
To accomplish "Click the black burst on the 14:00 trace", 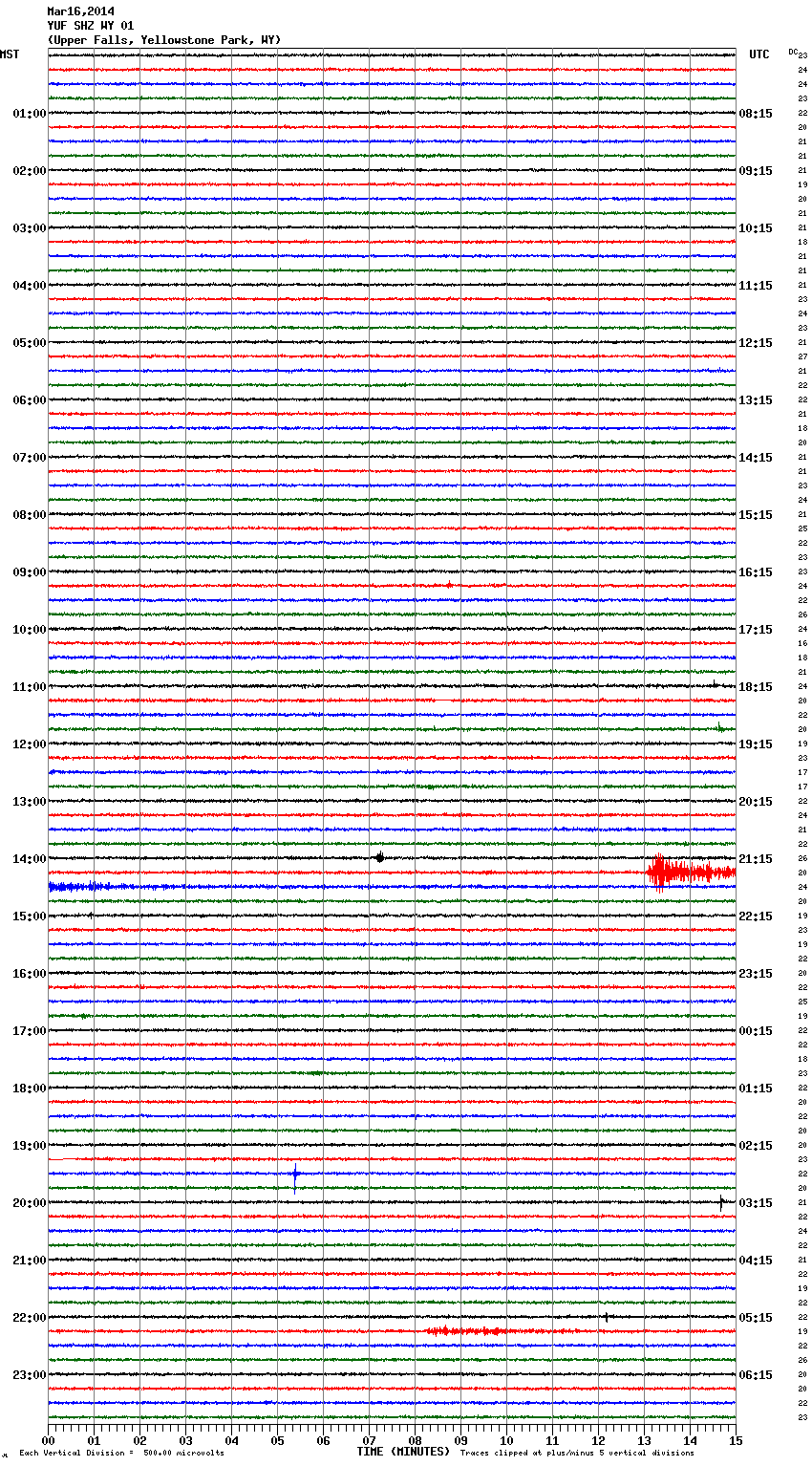I will click(380, 857).
